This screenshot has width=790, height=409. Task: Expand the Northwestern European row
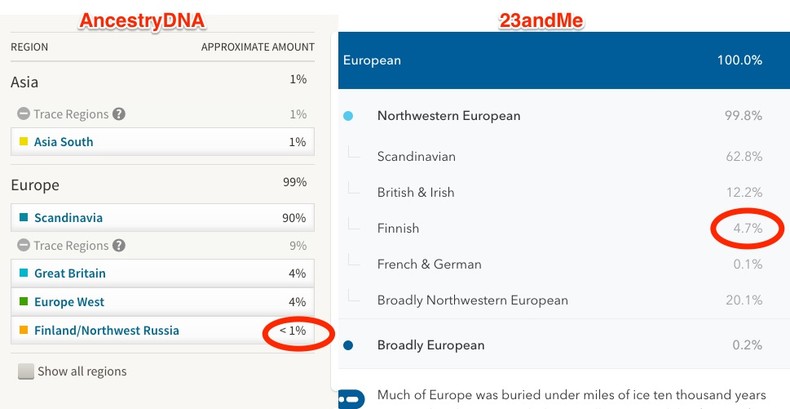coord(448,116)
